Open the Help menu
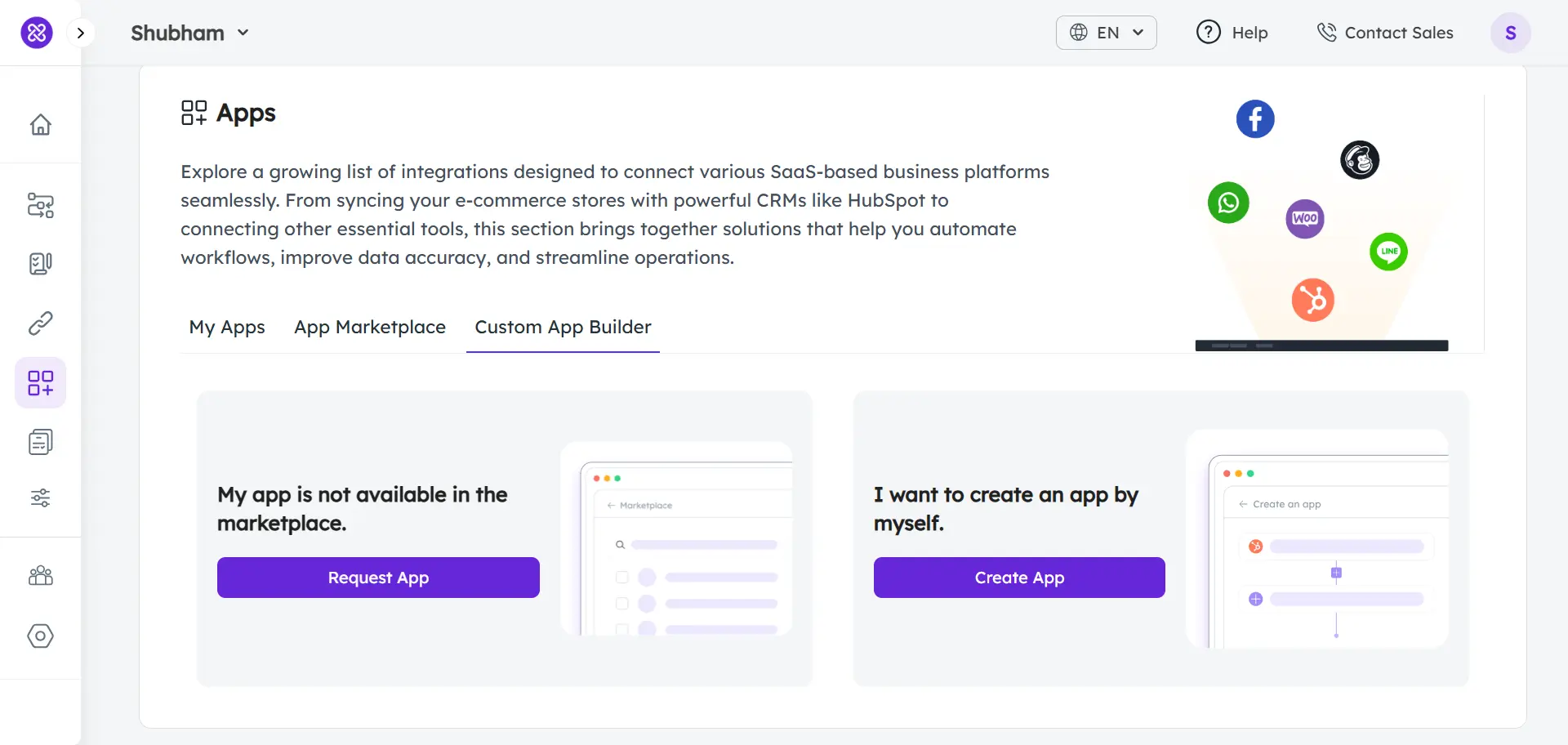 [x=1232, y=33]
